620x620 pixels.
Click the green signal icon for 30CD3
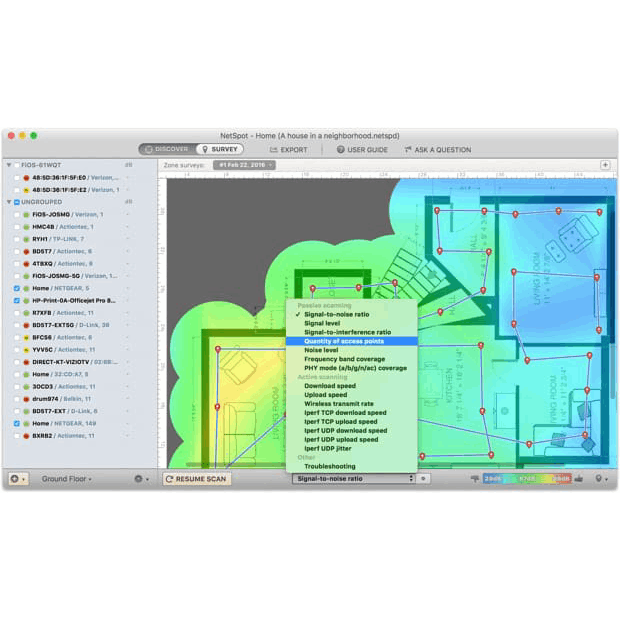click(26, 387)
